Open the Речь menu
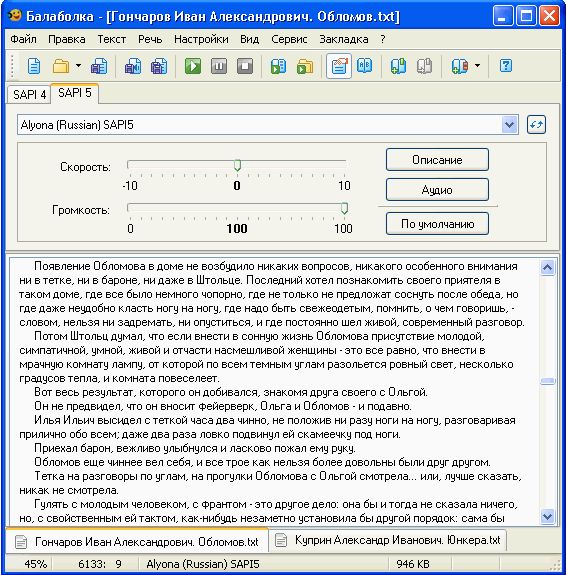The width and height of the screenshot is (567, 575). click(x=150, y=39)
